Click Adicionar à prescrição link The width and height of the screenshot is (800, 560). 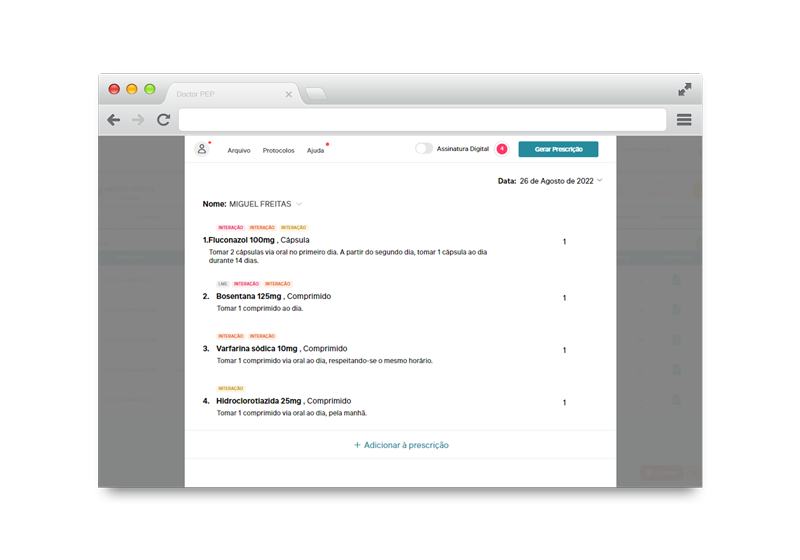point(401,445)
